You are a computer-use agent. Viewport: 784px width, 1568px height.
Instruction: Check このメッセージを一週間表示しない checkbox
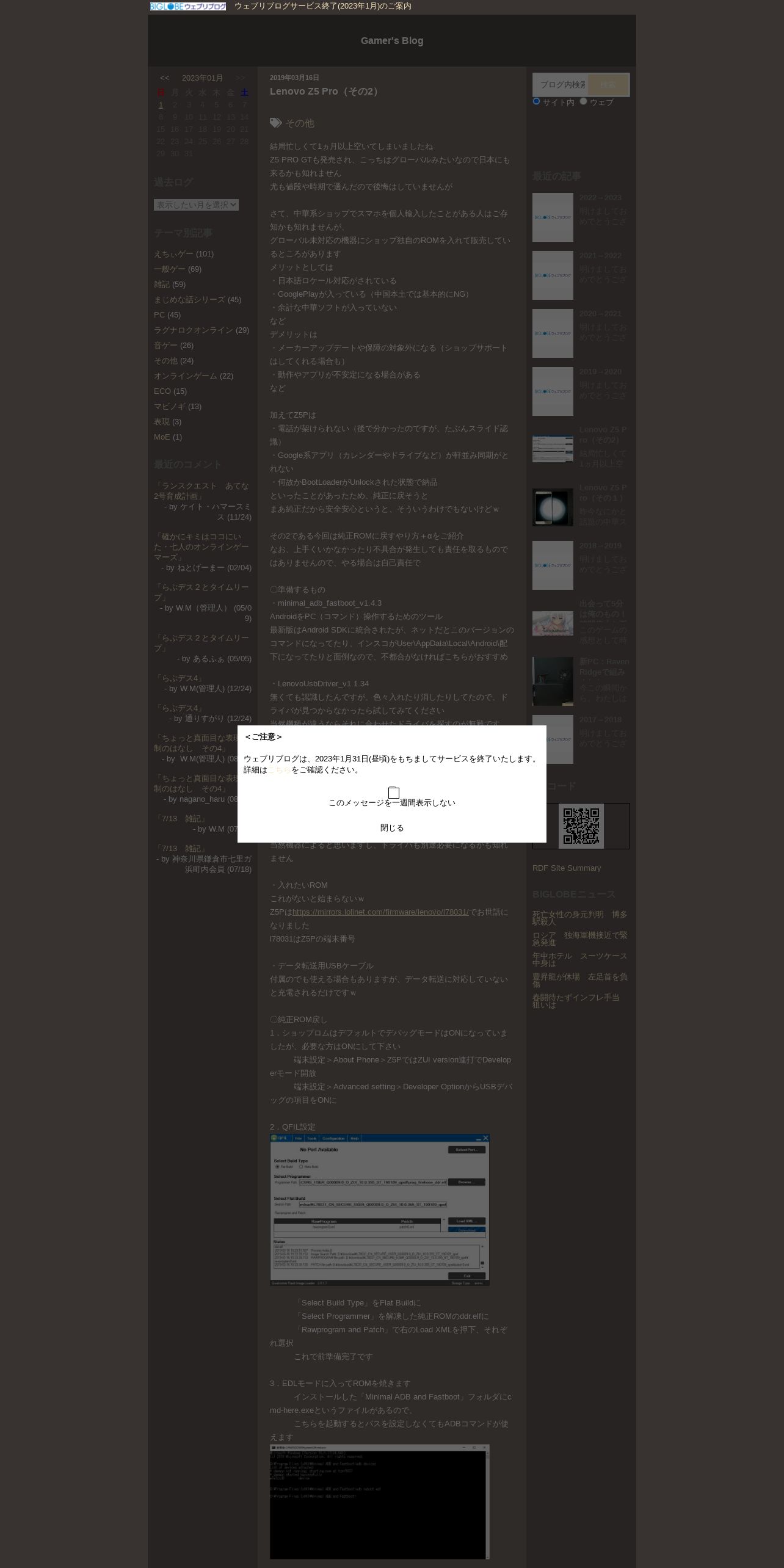(394, 793)
